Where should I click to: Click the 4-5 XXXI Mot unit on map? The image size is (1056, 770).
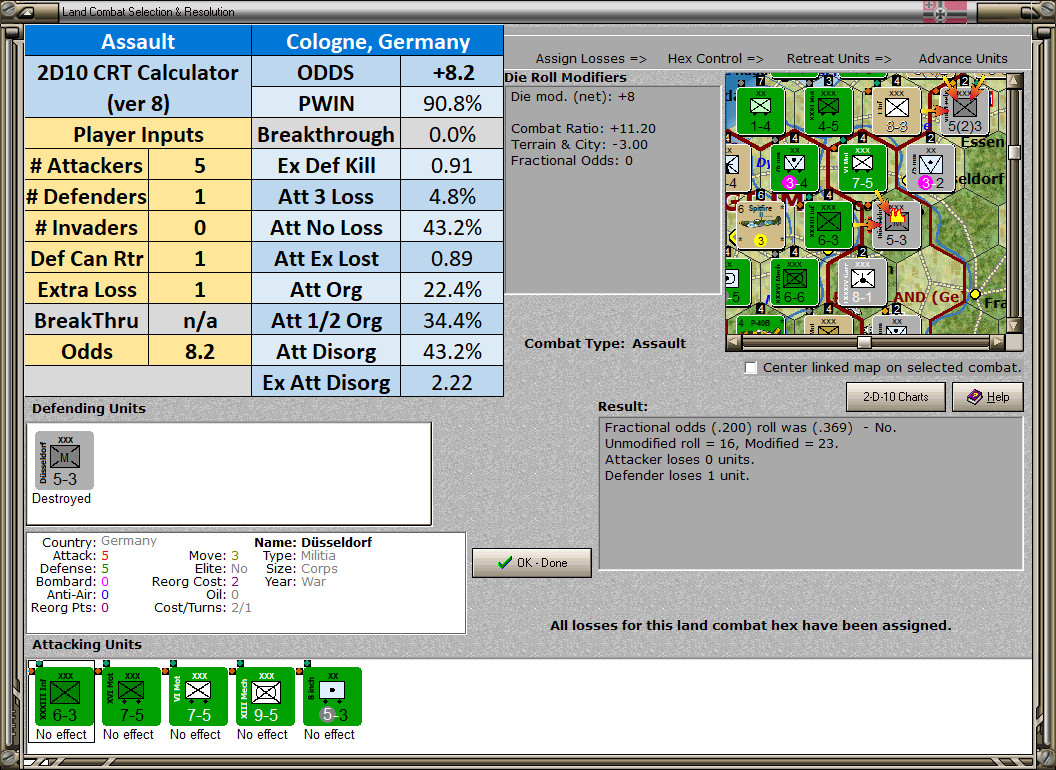(x=828, y=110)
